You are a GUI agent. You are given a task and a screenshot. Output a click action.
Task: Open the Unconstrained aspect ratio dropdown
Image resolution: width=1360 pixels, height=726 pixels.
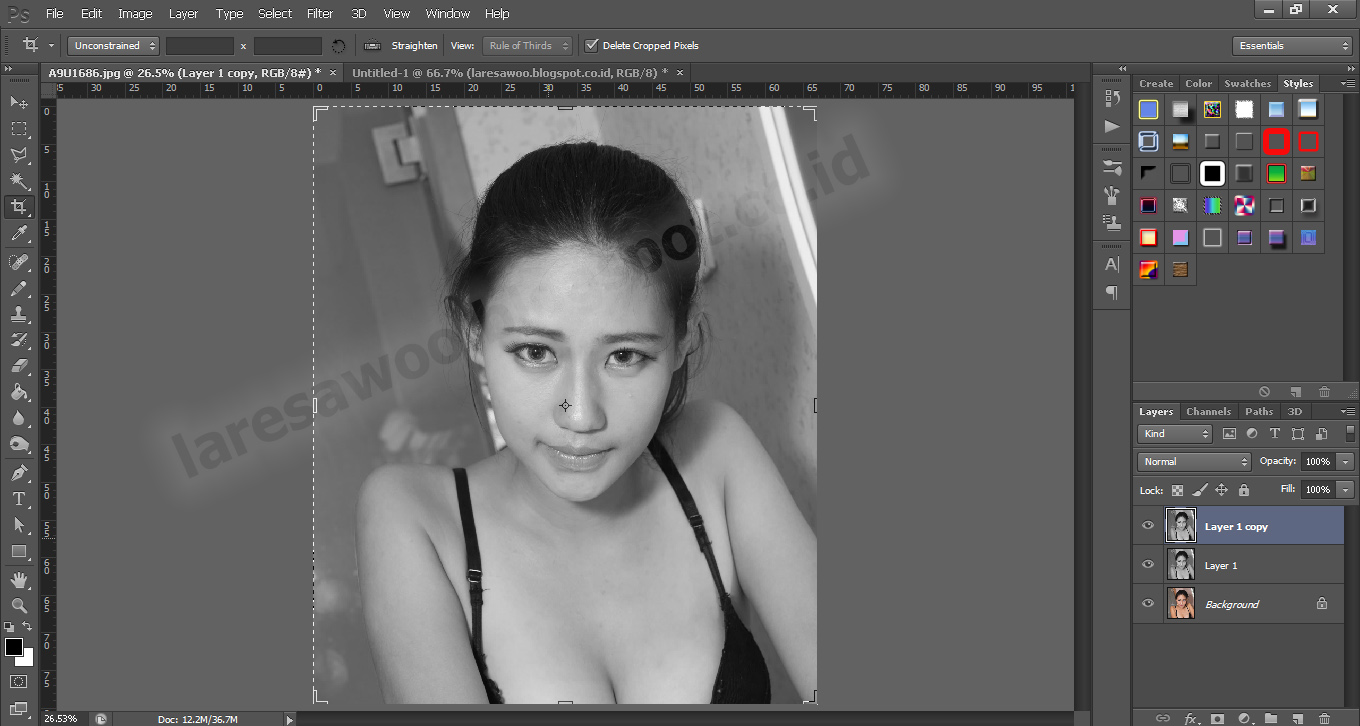click(114, 46)
